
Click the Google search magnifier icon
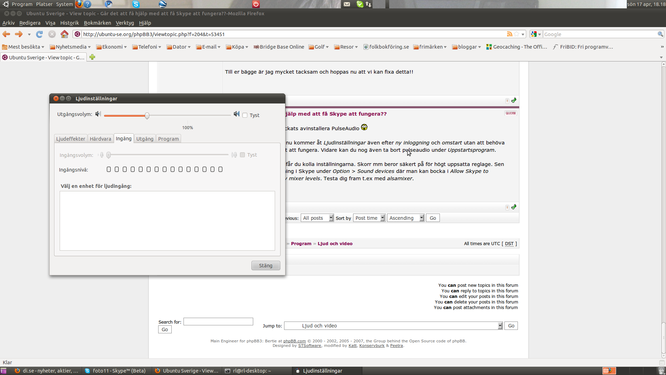click(660, 34)
